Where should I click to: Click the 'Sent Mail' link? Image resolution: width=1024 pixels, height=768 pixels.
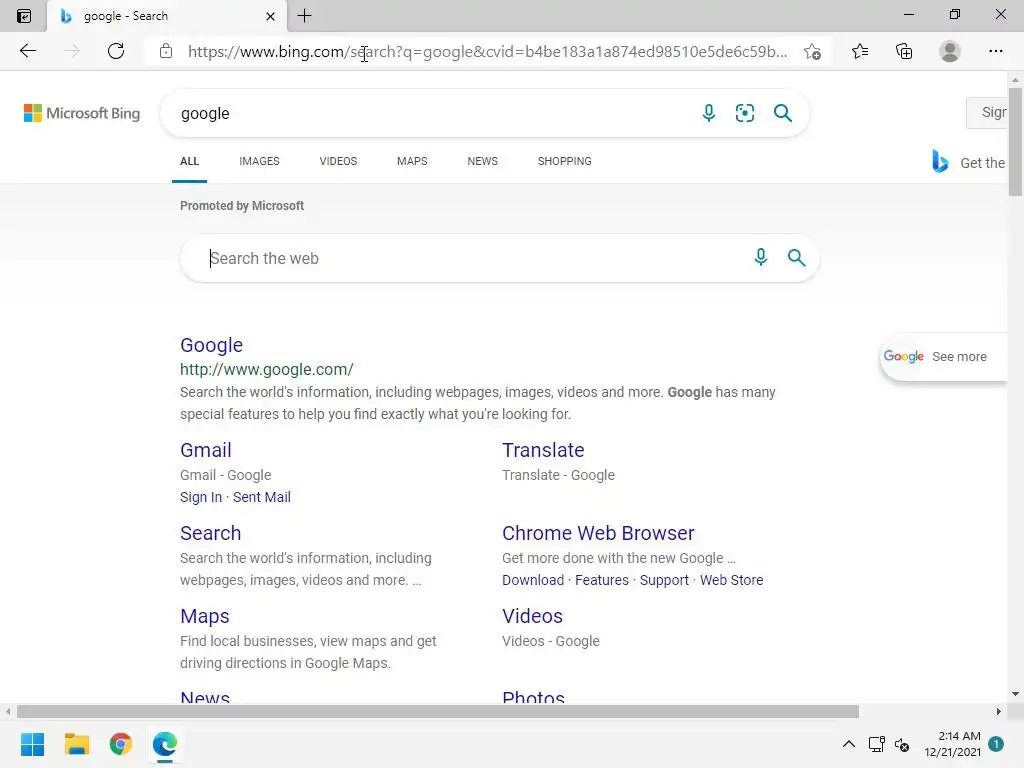point(262,497)
